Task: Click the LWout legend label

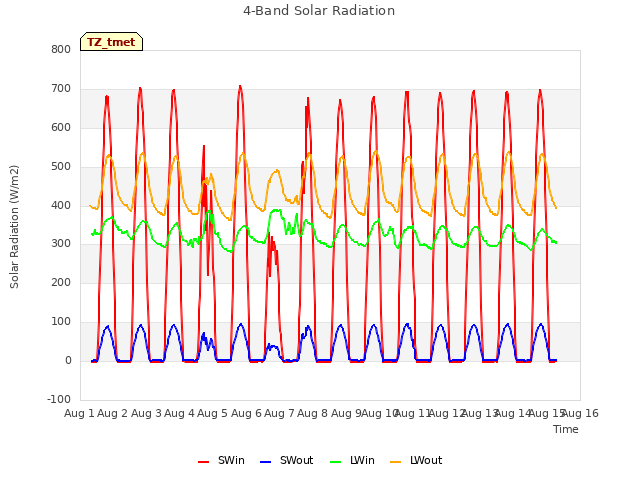Action: [x=426, y=460]
